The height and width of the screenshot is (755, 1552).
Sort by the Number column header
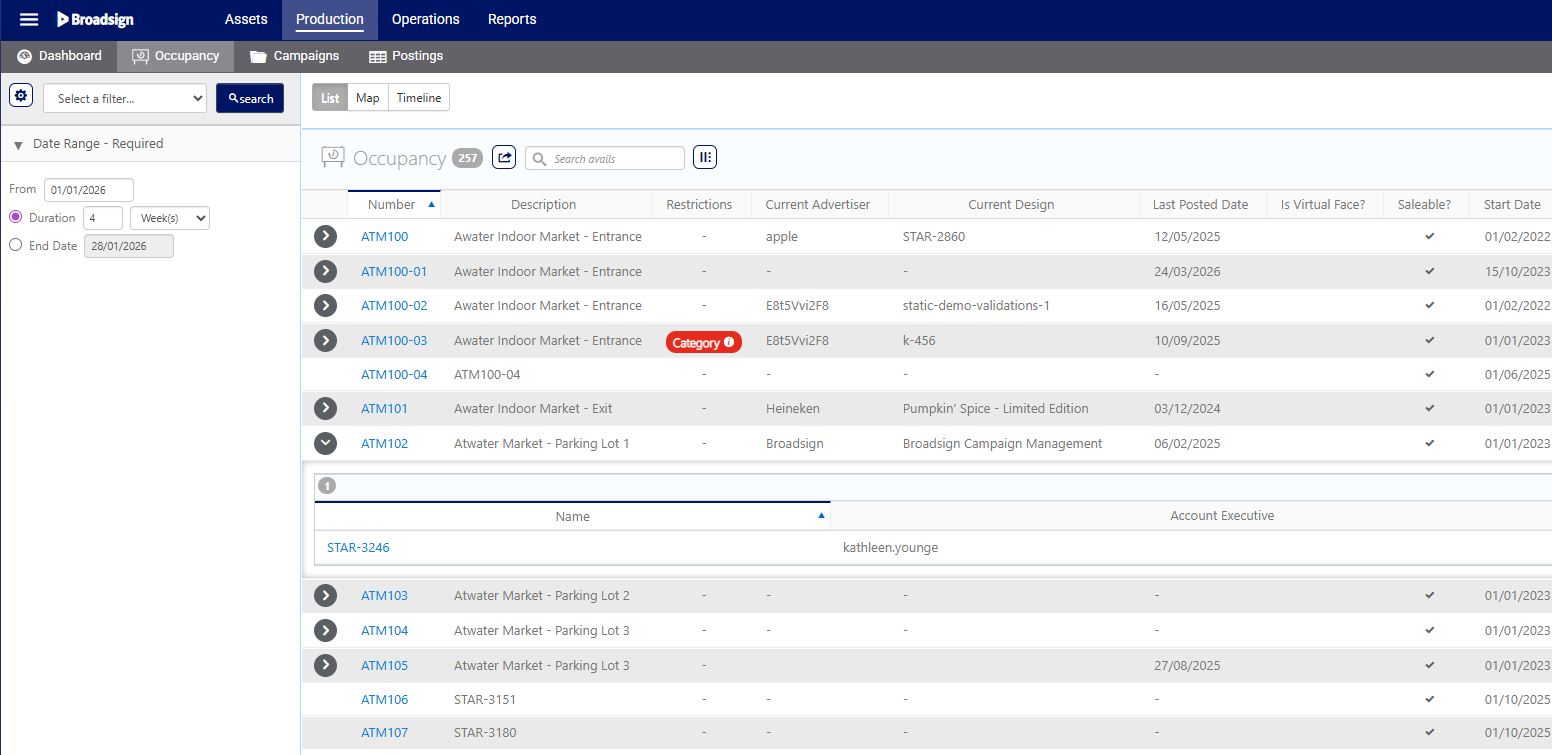click(x=392, y=205)
